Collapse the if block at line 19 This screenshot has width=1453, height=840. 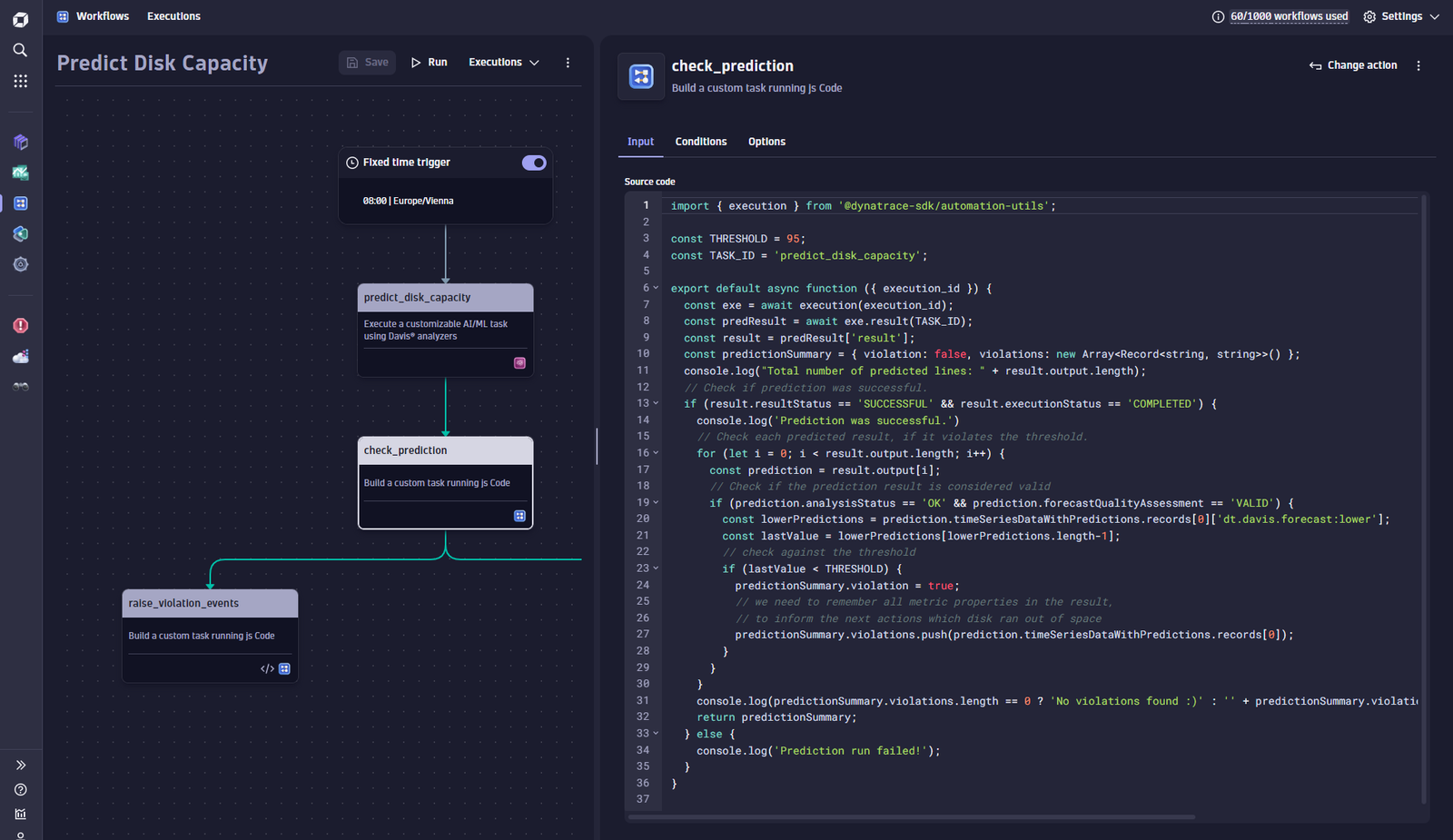[656, 502]
